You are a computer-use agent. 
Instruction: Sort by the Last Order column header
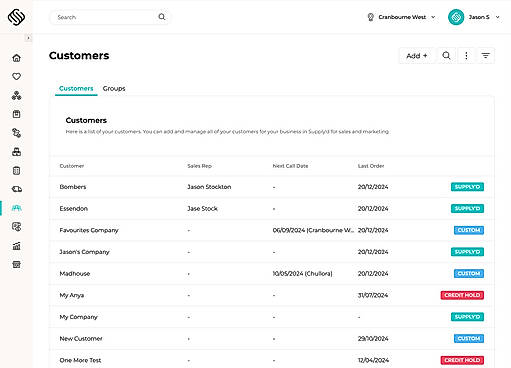click(371, 166)
